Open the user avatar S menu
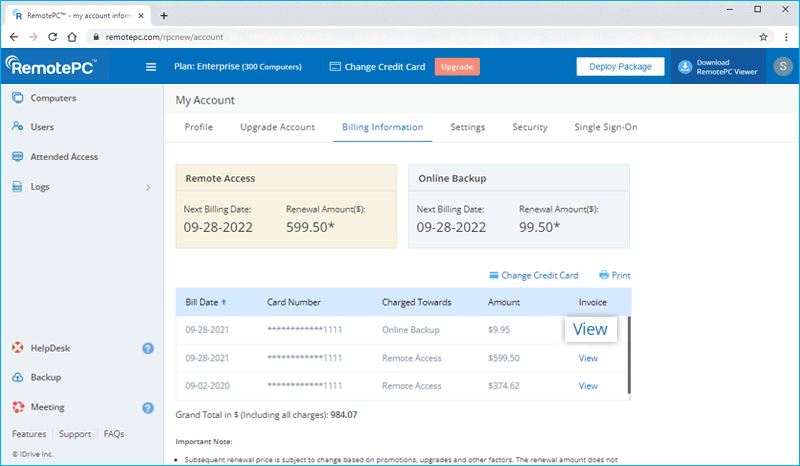Viewport: 800px width, 466px height. click(x=783, y=66)
